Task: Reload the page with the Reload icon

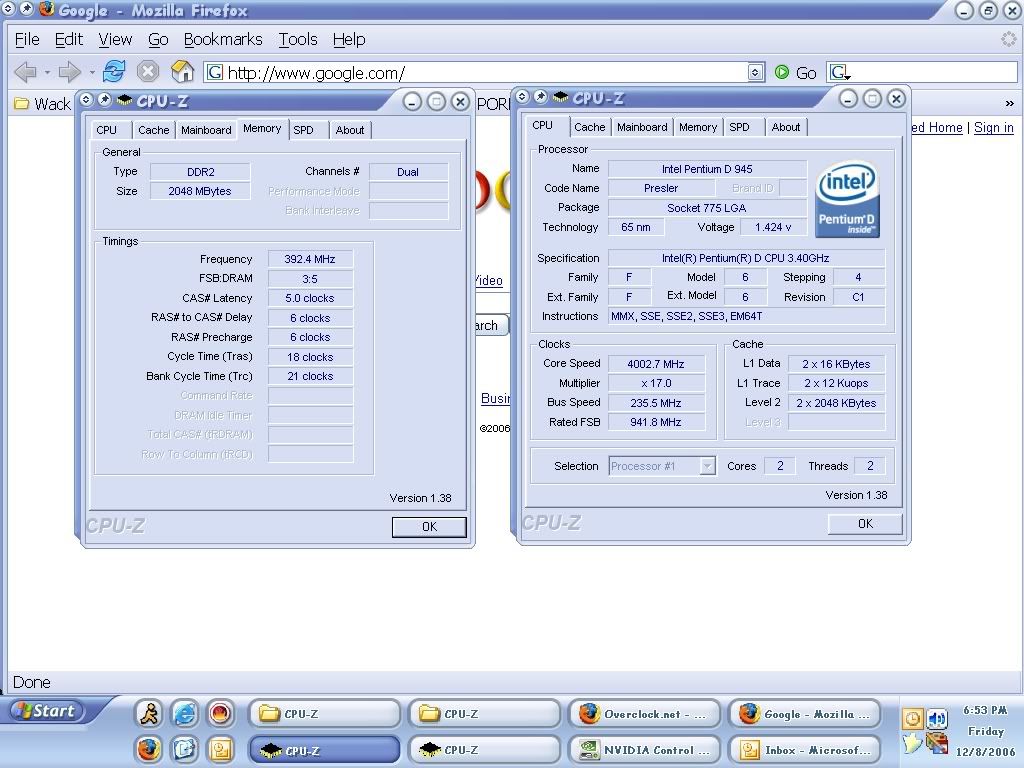Action: (x=114, y=71)
